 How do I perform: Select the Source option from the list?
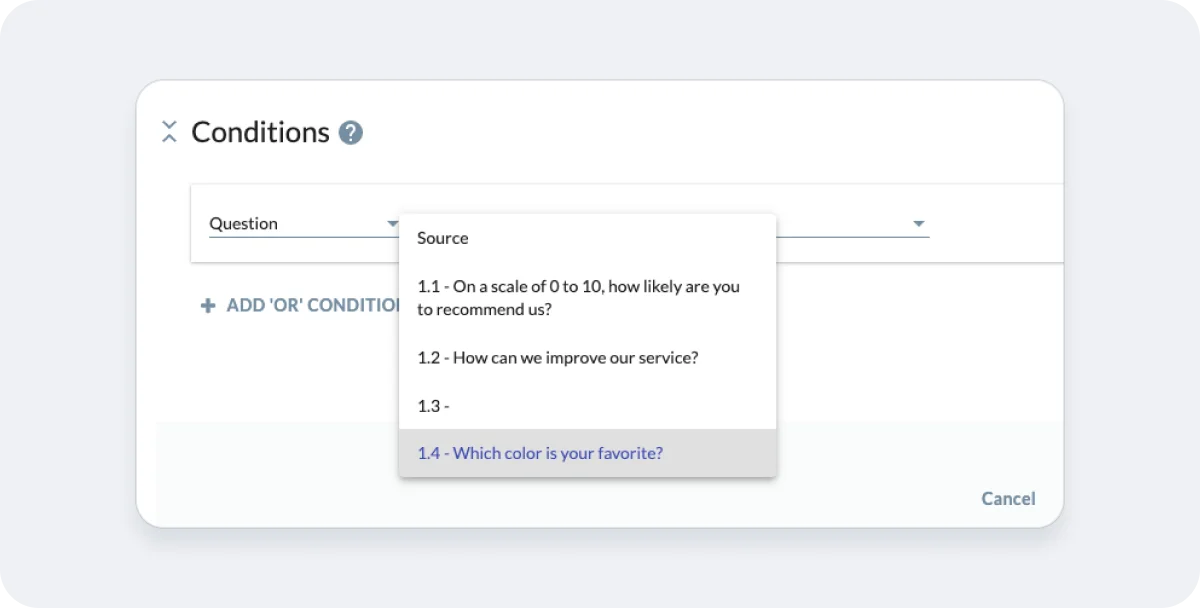442,238
